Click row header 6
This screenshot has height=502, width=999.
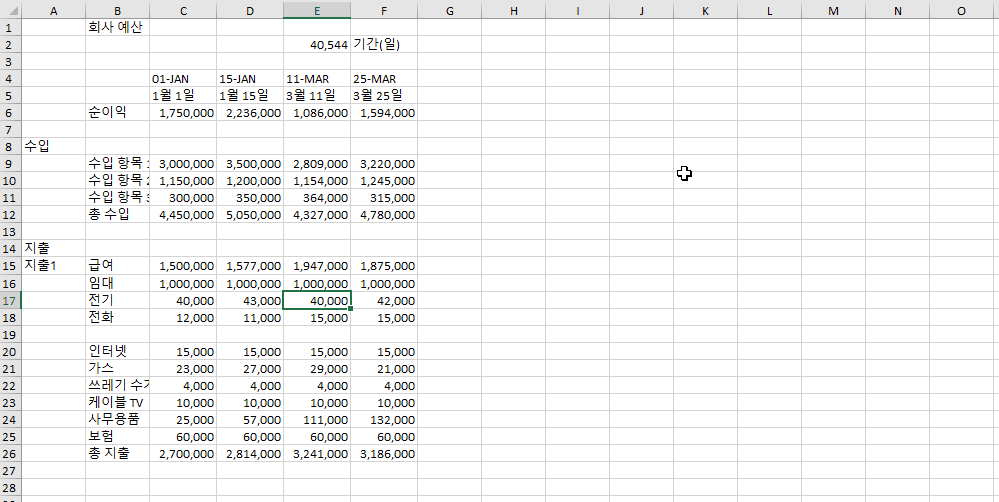10,113
